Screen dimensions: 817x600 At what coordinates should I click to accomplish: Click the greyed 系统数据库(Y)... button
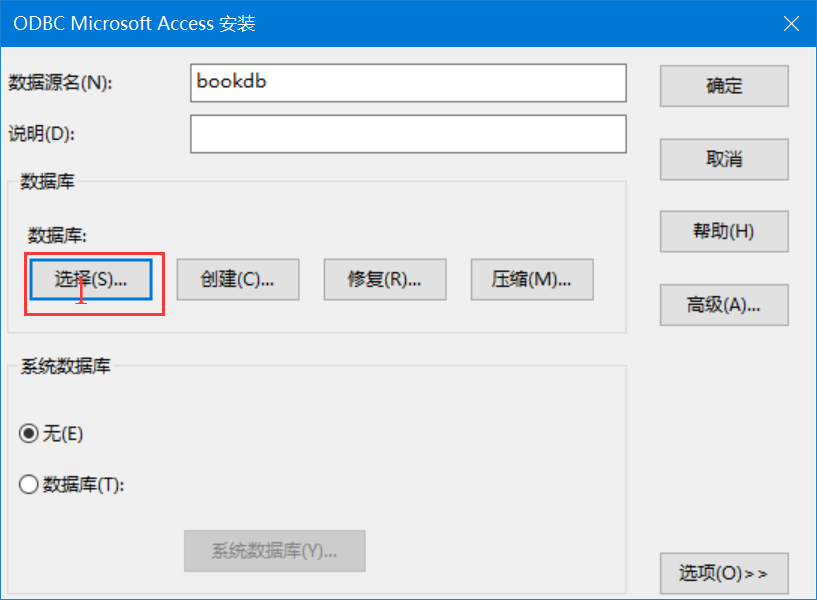point(275,551)
